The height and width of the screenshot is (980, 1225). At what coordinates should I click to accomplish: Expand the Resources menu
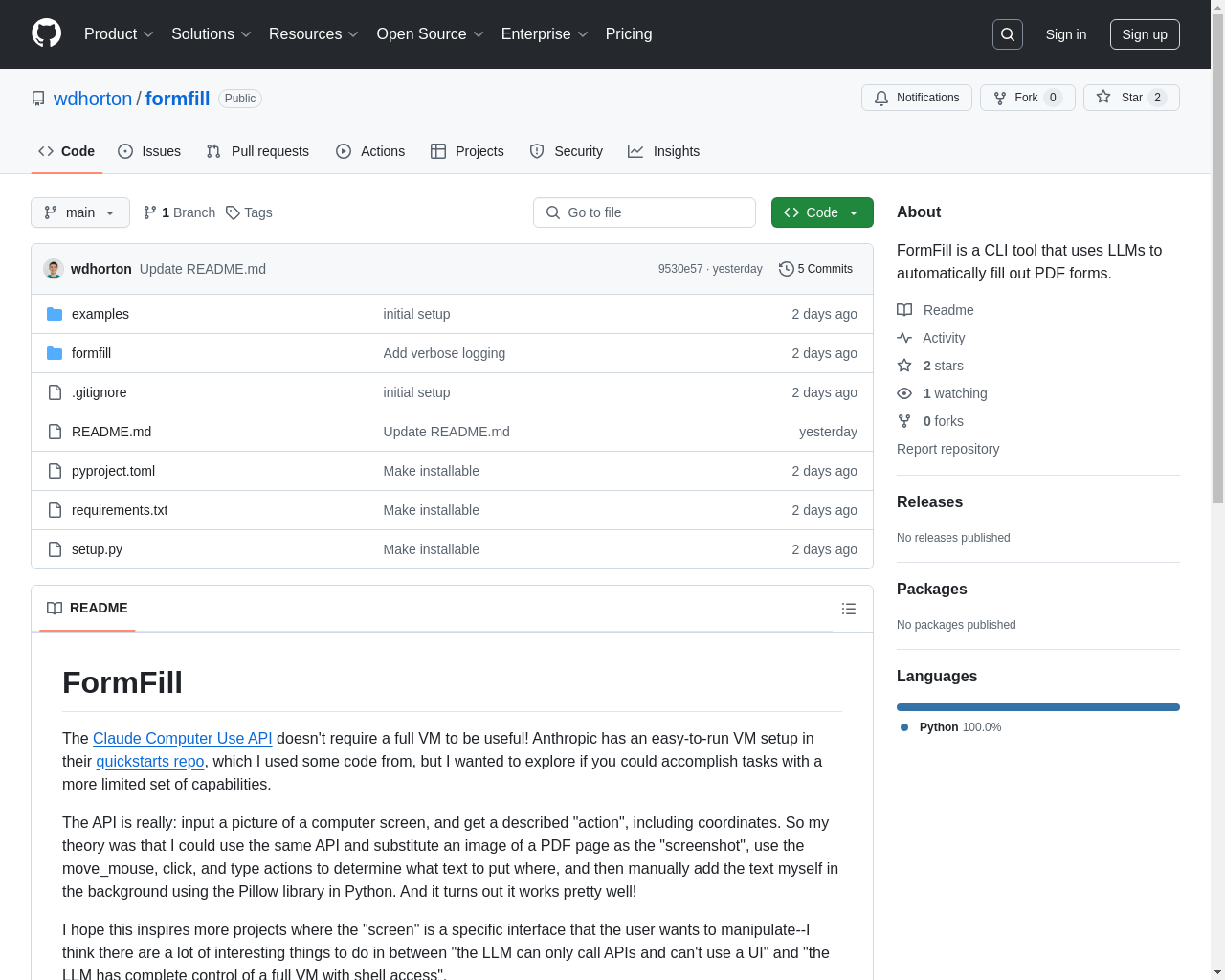click(314, 34)
